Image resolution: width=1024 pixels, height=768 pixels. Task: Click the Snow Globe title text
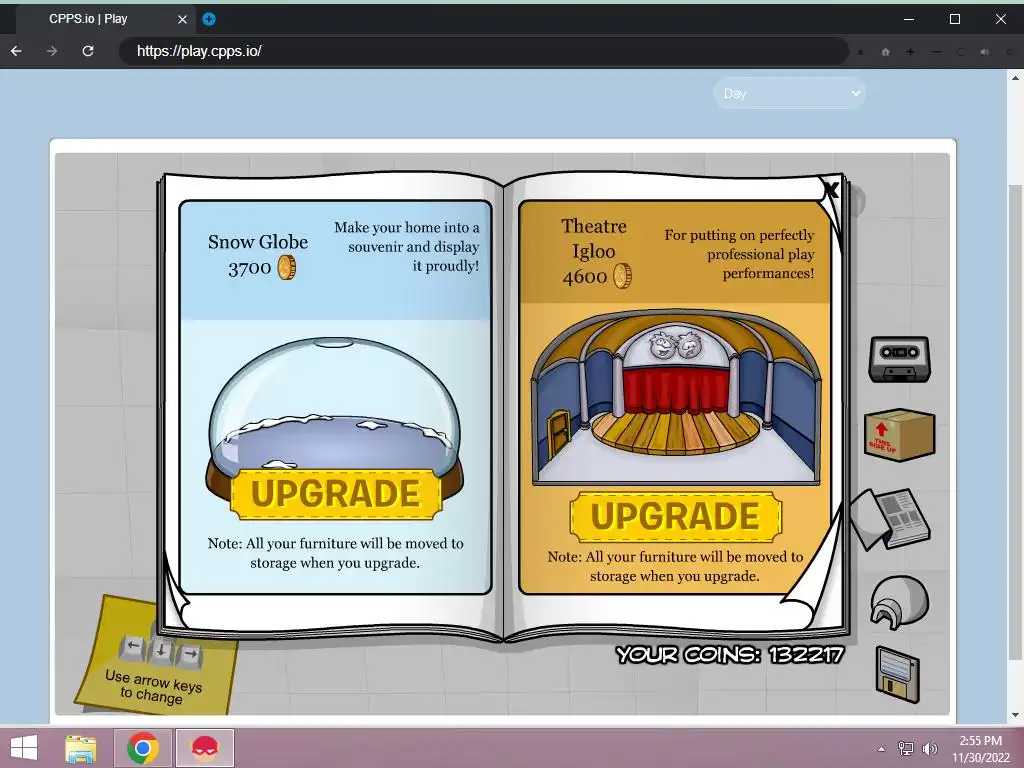258,242
